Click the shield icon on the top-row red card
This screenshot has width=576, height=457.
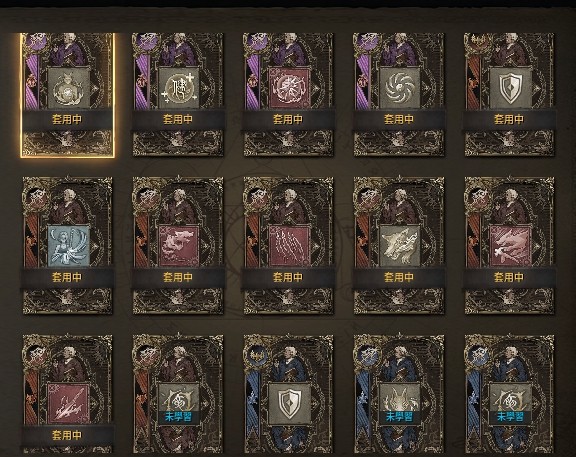click(510, 88)
